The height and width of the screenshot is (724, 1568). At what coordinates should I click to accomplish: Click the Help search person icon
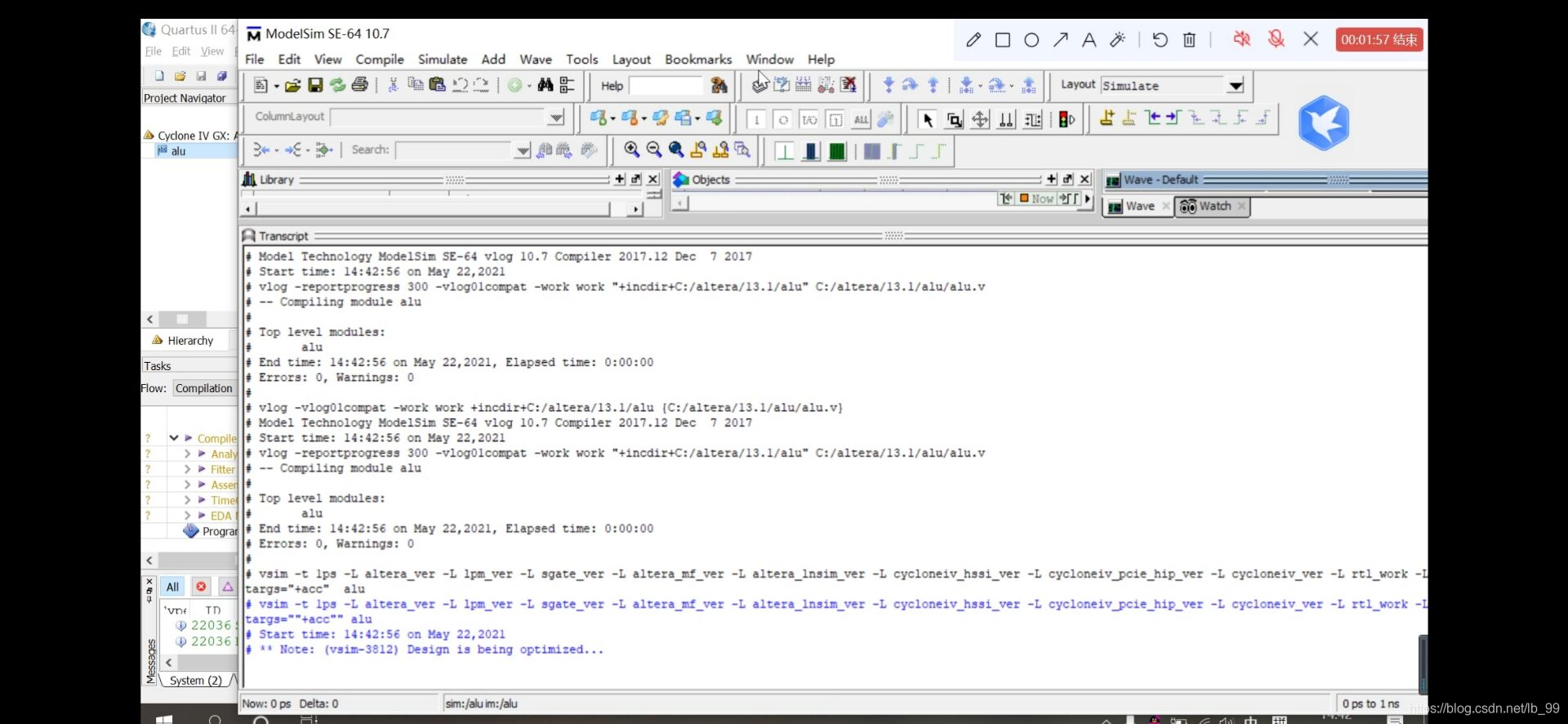point(719,85)
